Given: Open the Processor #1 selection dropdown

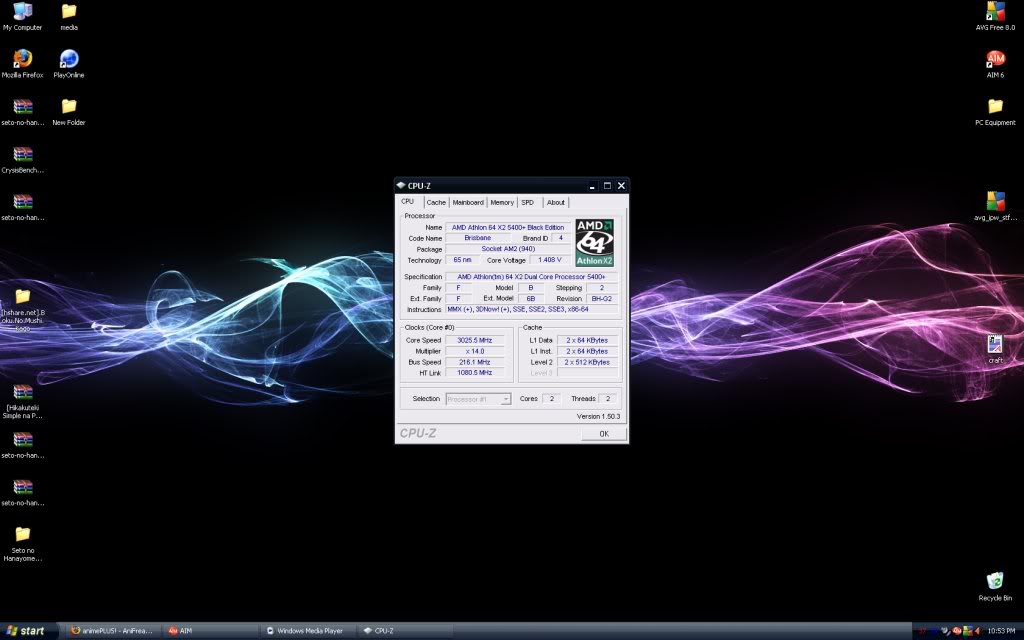Looking at the screenshot, I should point(478,399).
